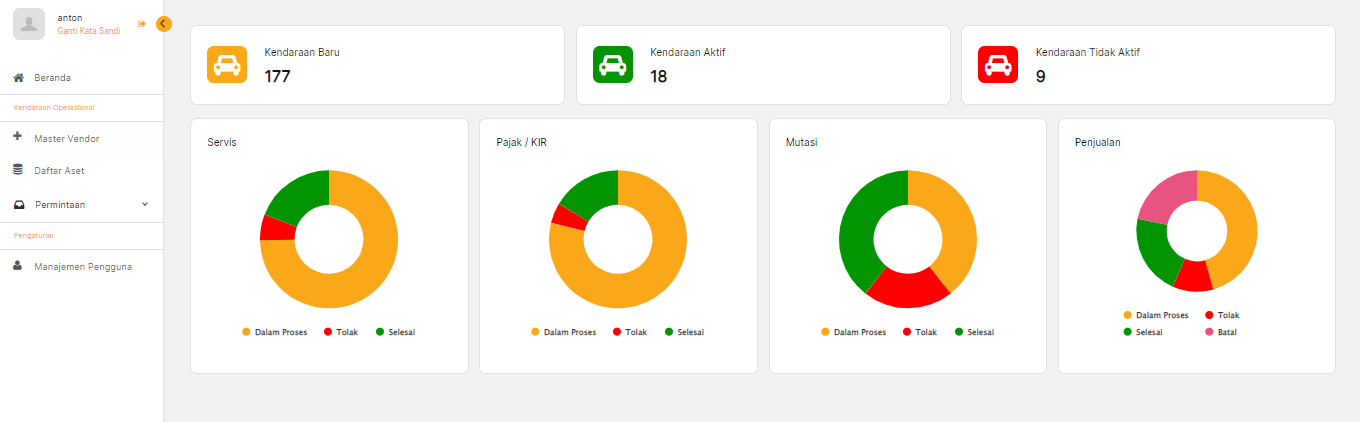Open the Master Vendor link

tap(66, 139)
